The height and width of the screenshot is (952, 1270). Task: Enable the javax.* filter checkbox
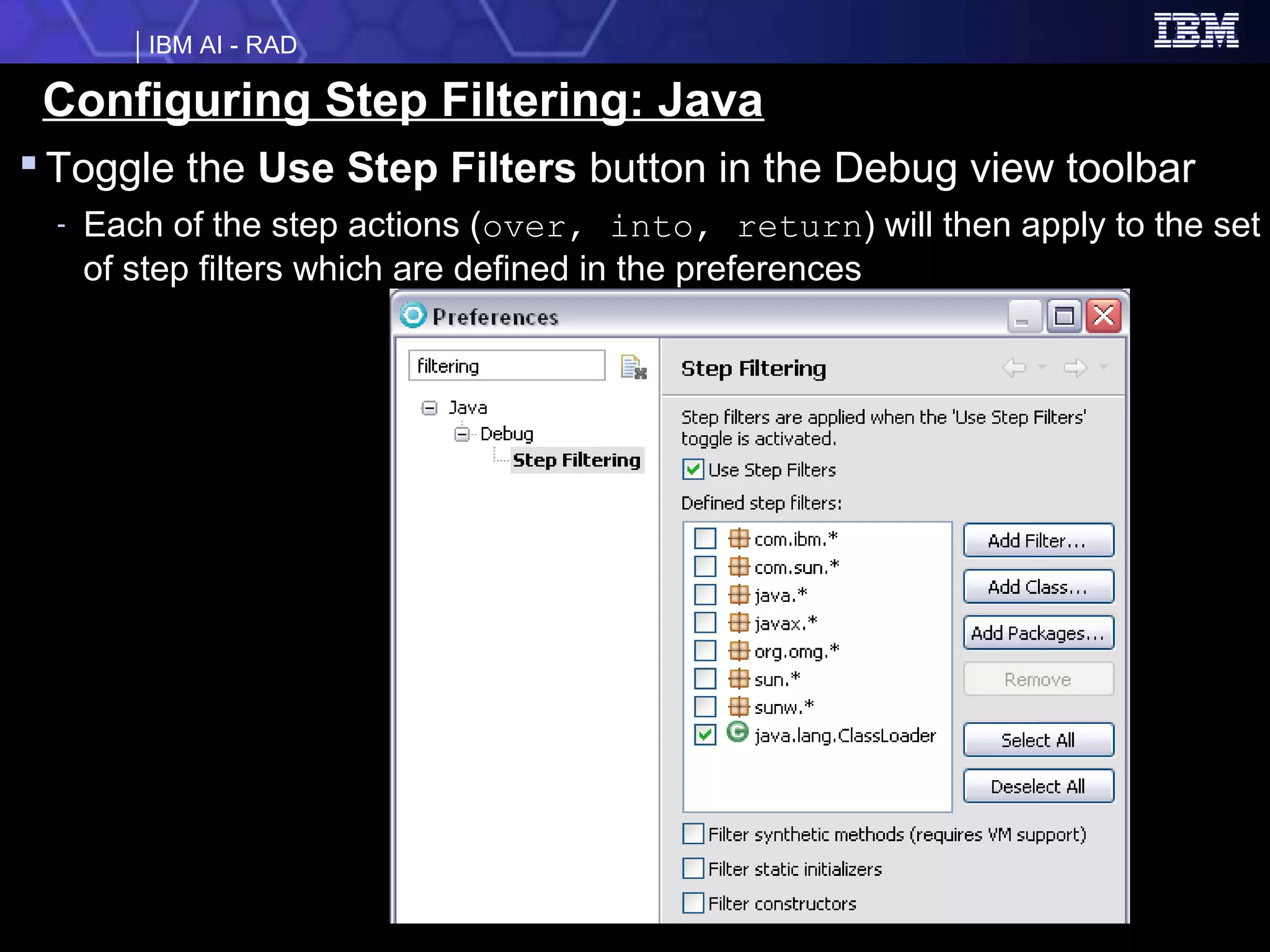(x=705, y=622)
